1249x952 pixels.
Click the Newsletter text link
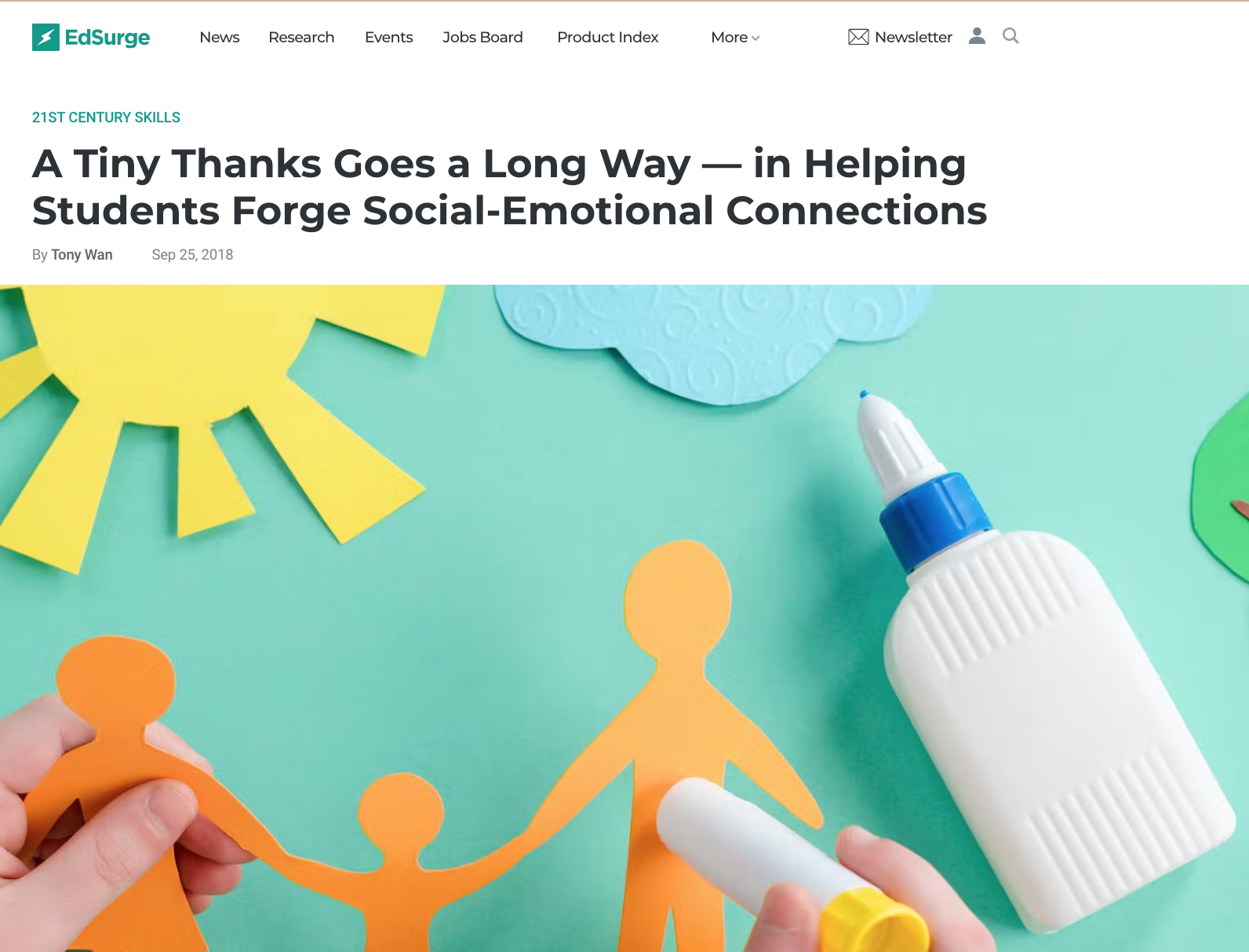tap(913, 37)
